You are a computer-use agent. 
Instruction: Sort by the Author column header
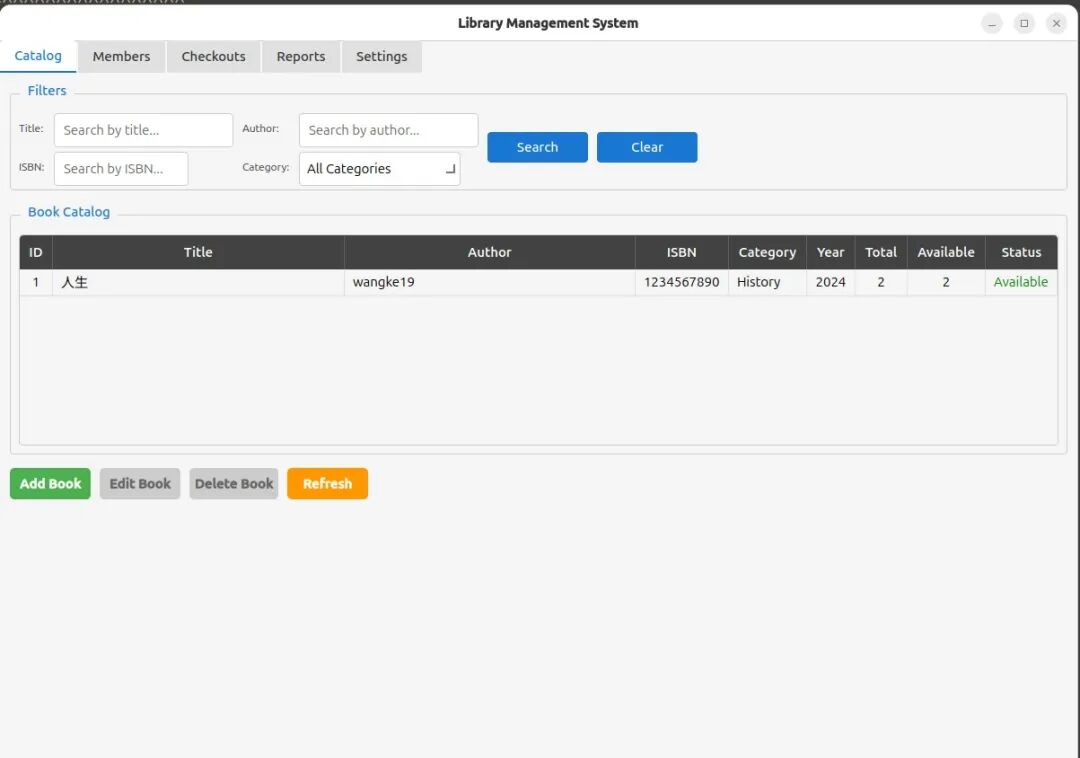(490, 252)
